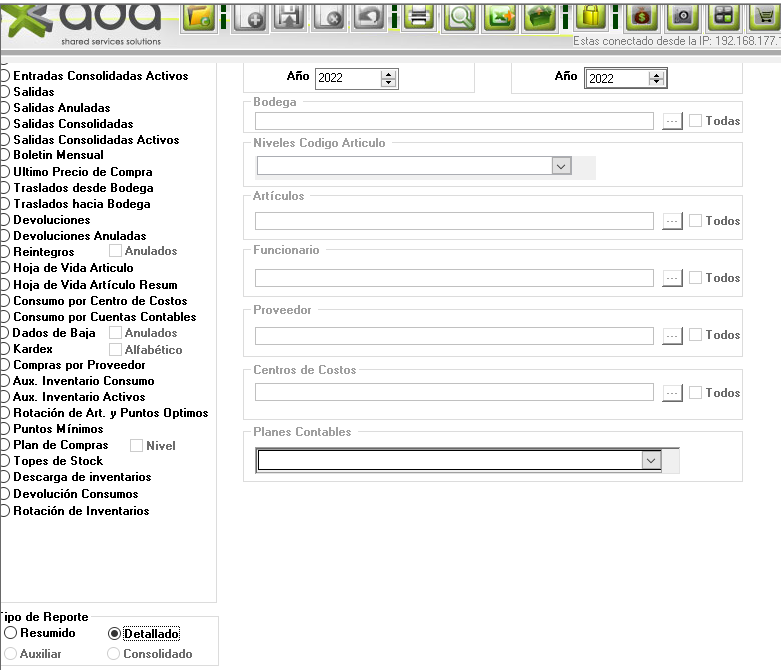Click the Centros de Costos ellipsis button
This screenshot has height=670, width=781.
click(672, 393)
